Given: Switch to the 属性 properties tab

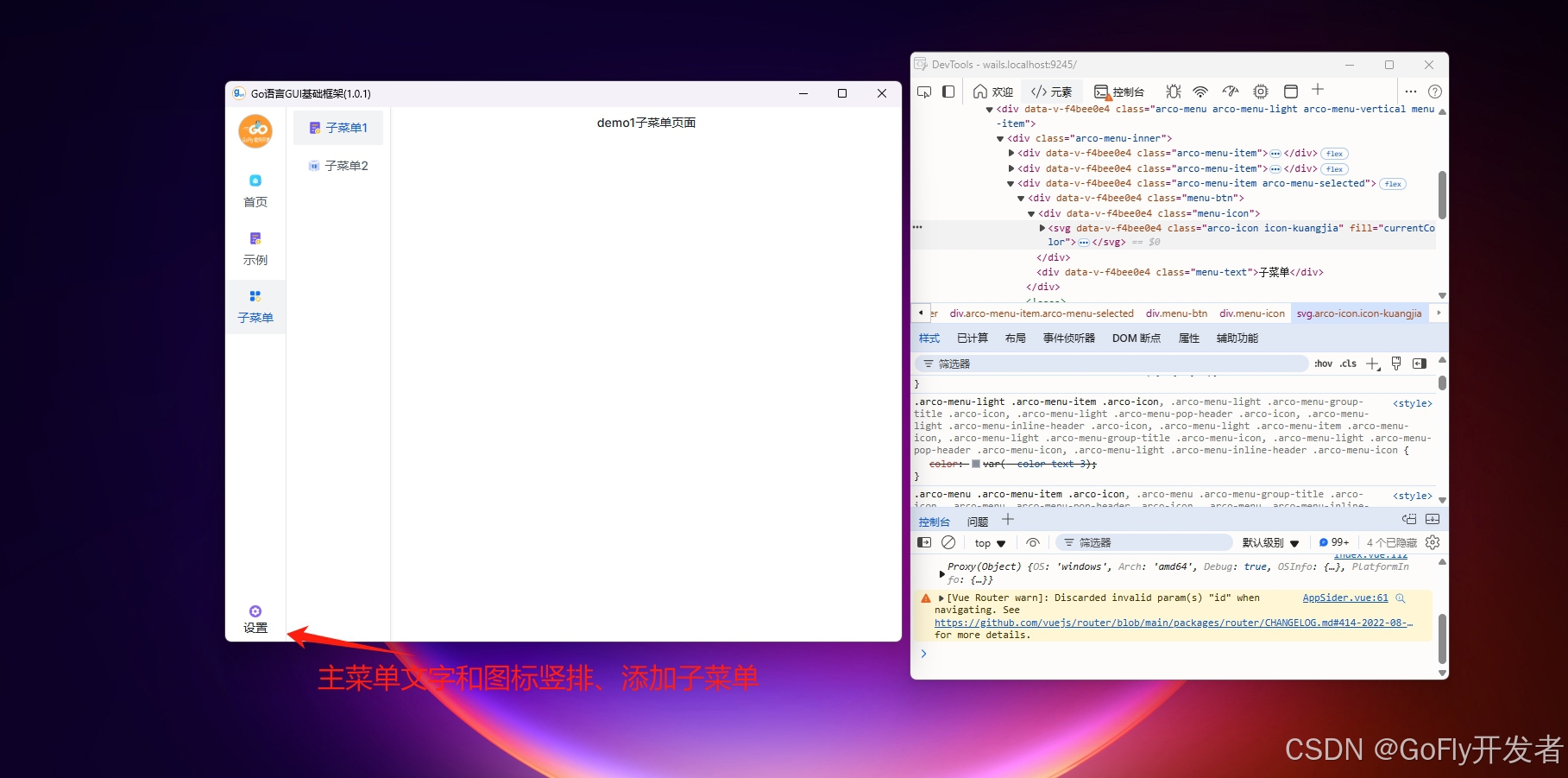Looking at the screenshot, I should tap(1189, 338).
